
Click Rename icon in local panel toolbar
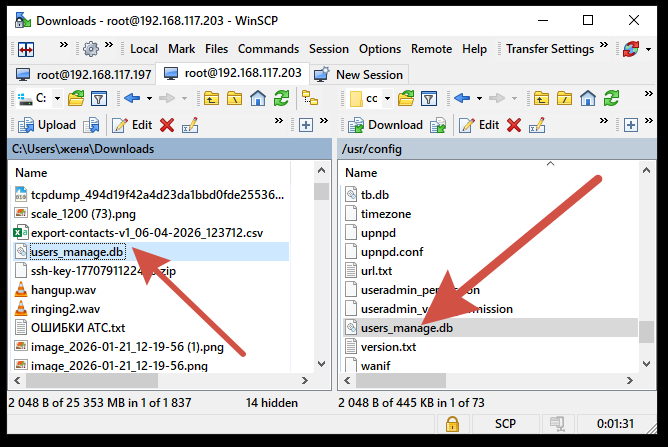tap(190, 125)
